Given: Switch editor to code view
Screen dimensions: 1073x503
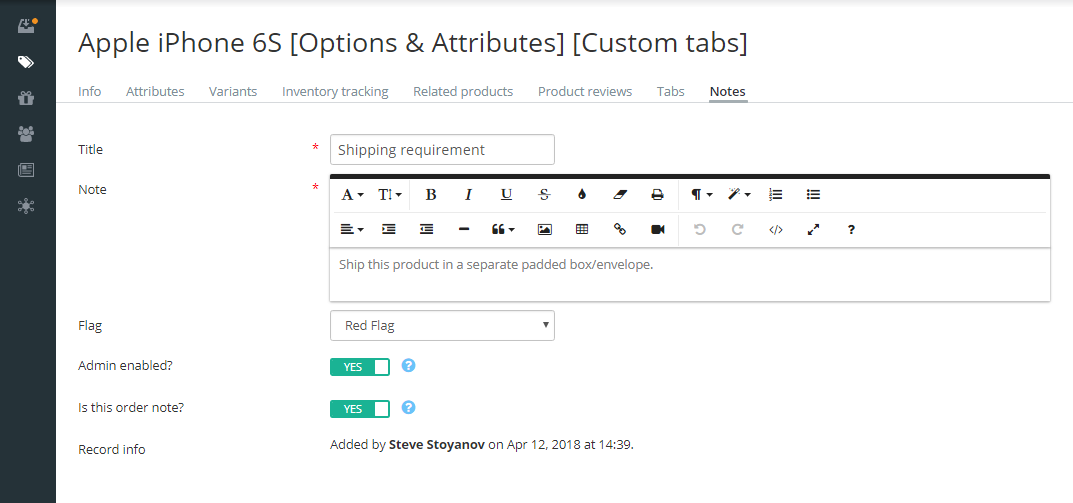Looking at the screenshot, I should coord(775,230).
